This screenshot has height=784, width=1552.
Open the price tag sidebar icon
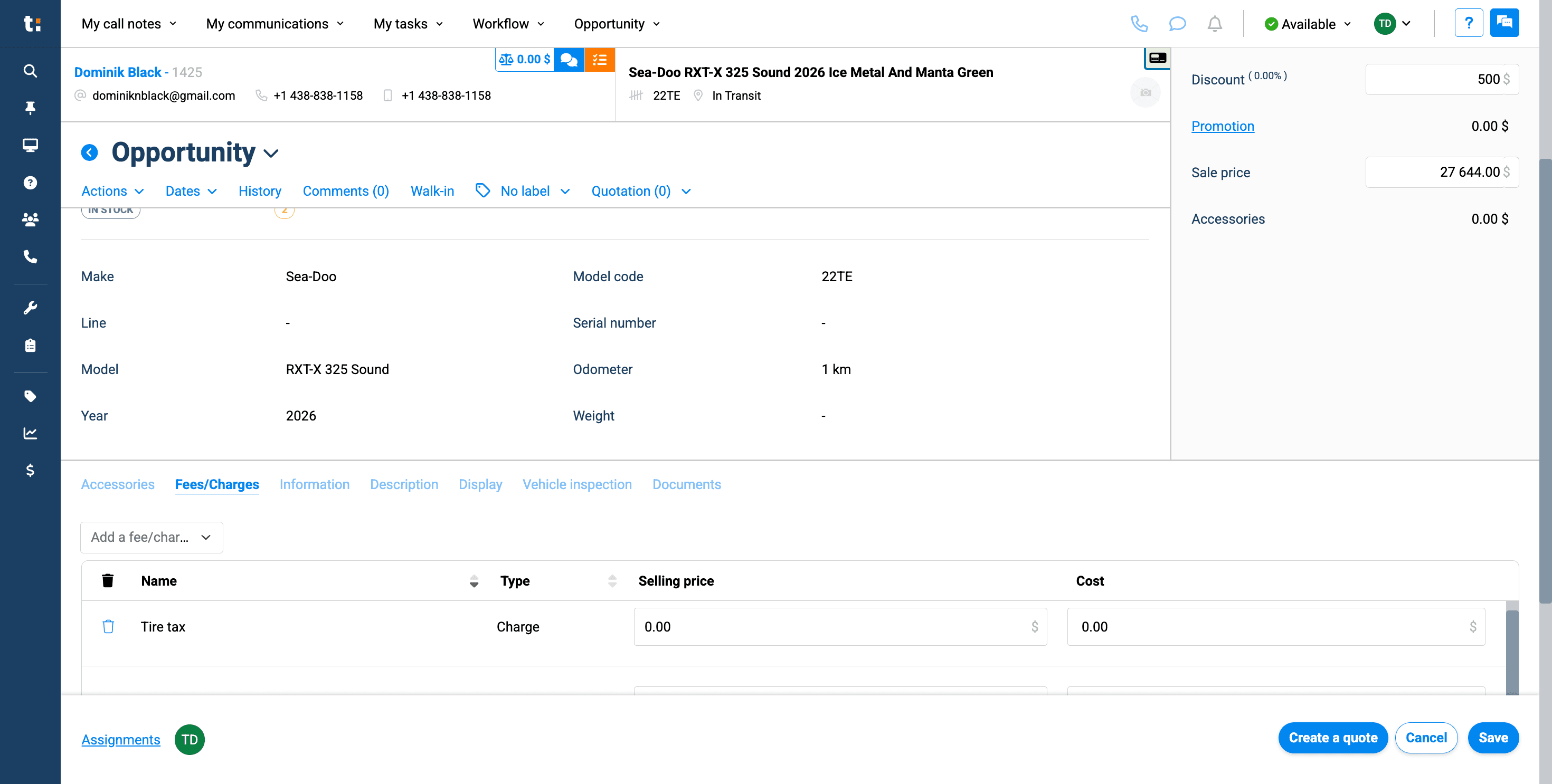tap(30, 396)
